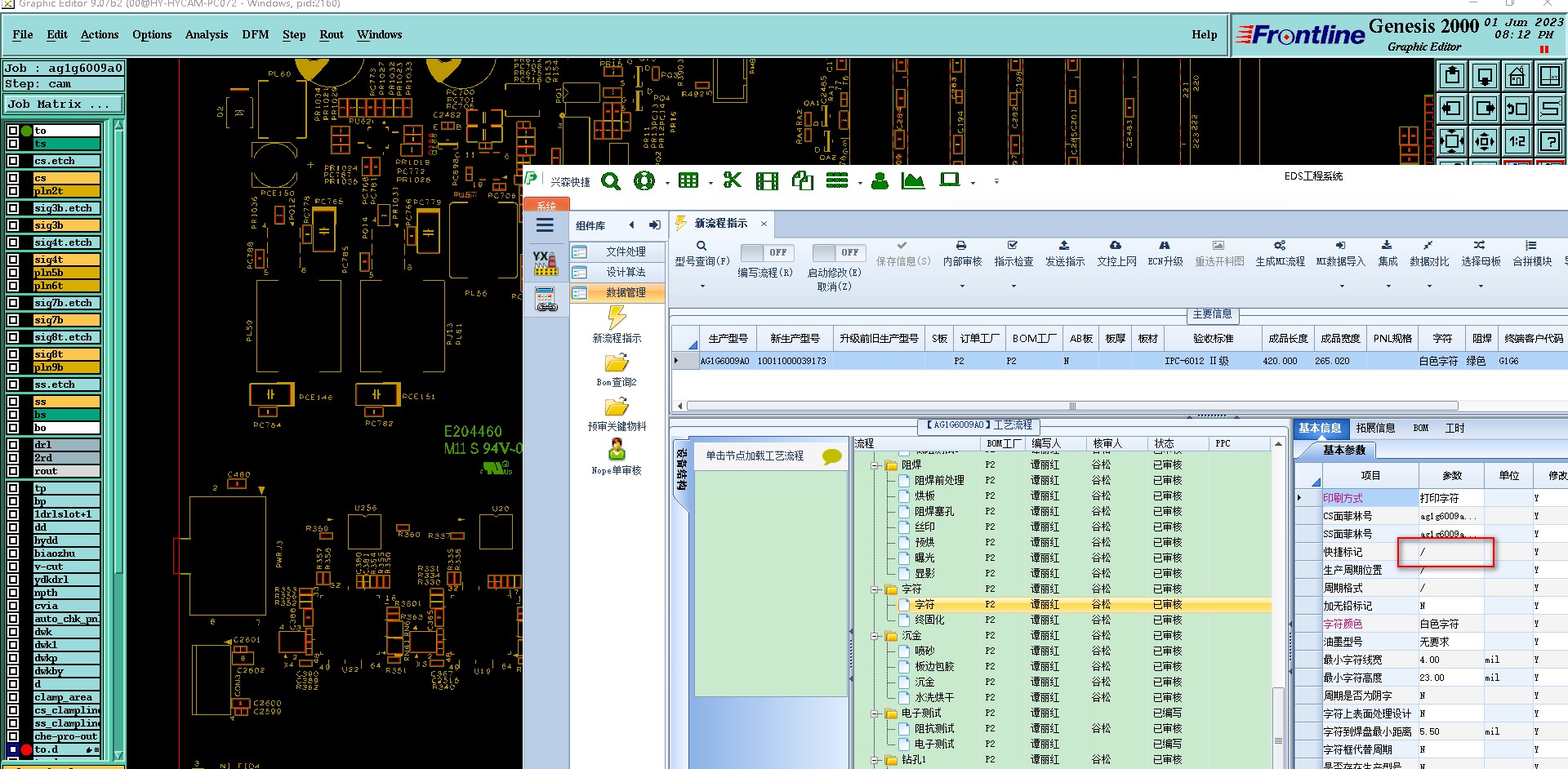Click the horizontal scrollbar under main grid

(1071, 406)
